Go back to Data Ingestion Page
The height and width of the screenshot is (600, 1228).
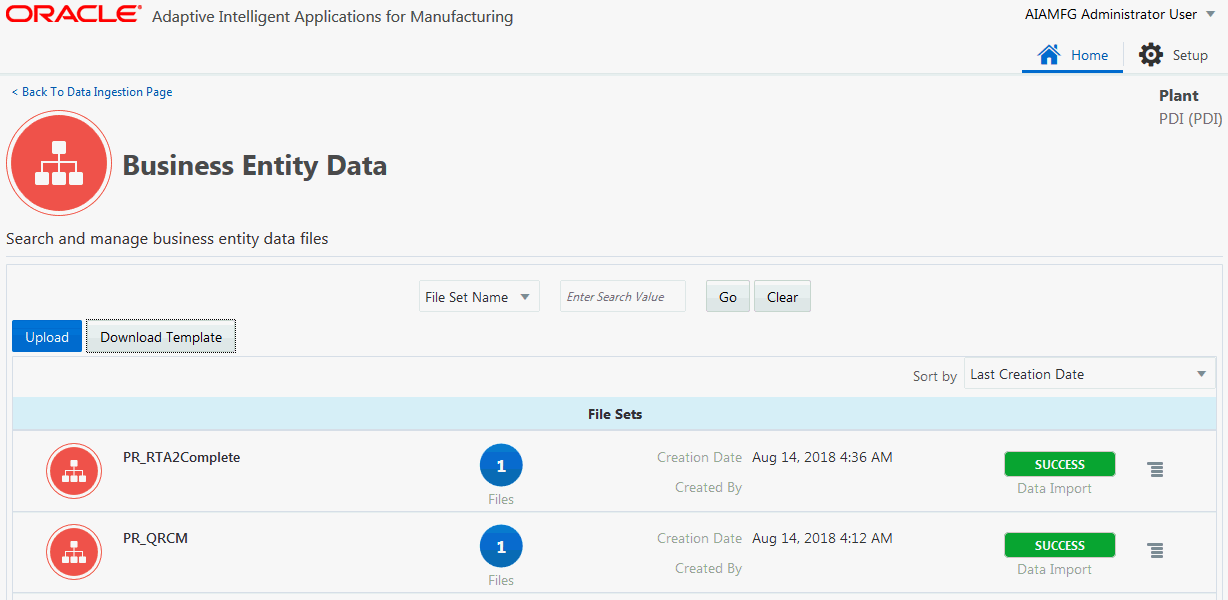pos(92,92)
